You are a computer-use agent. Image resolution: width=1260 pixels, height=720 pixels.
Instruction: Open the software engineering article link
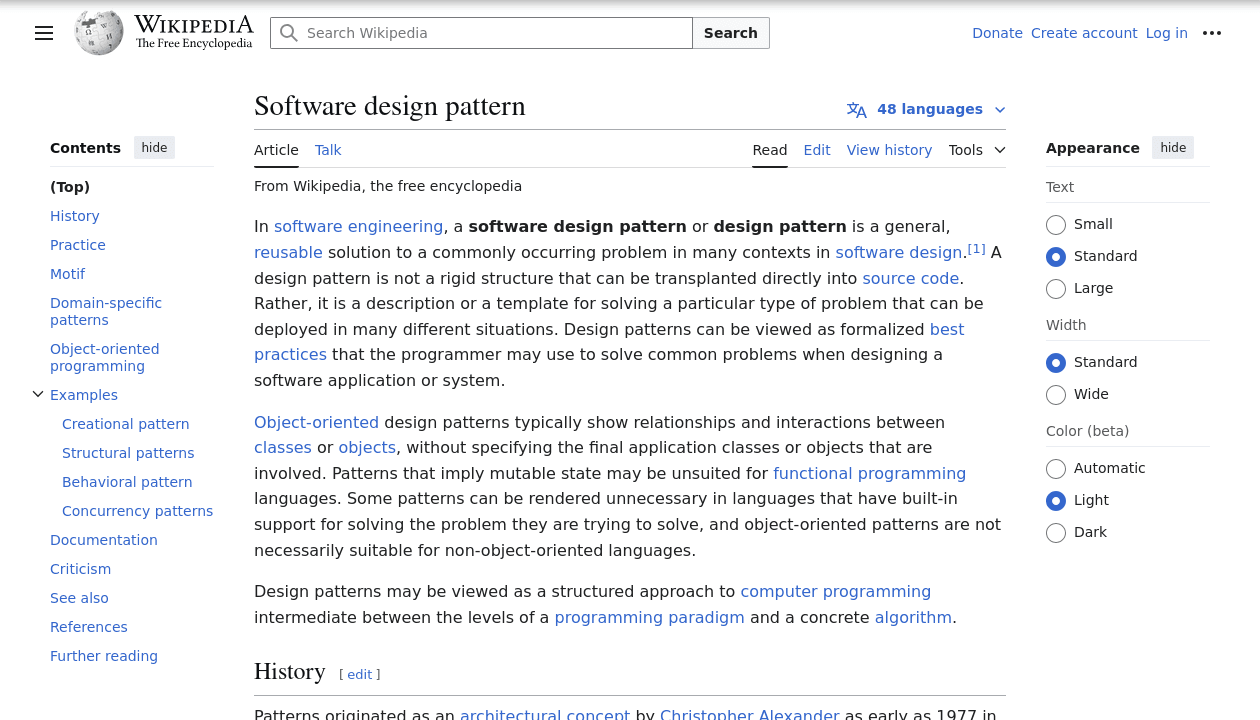click(x=358, y=226)
